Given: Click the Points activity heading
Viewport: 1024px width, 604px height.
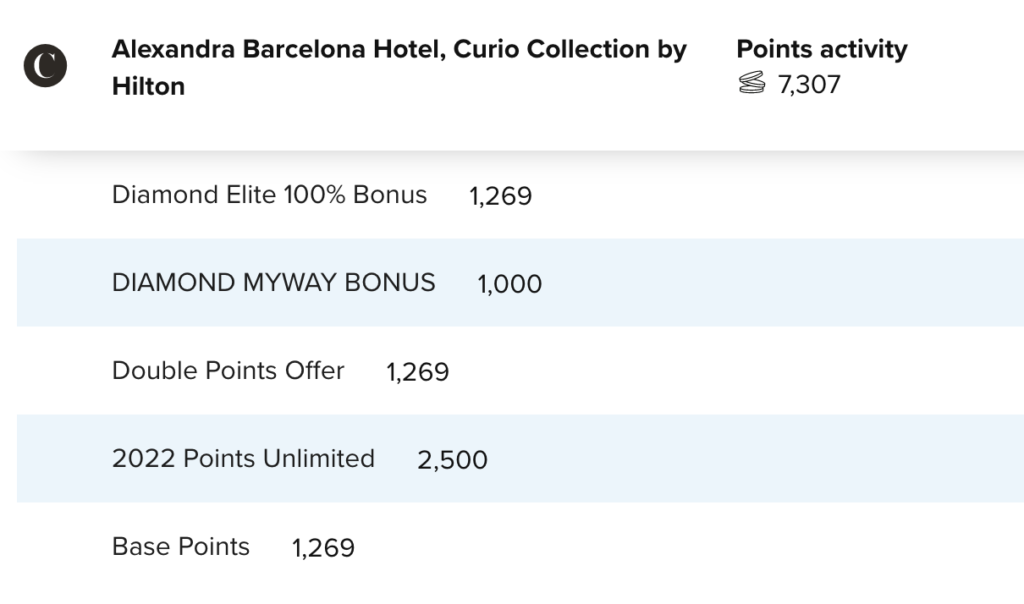Looking at the screenshot, I should [x=822, y=49].
